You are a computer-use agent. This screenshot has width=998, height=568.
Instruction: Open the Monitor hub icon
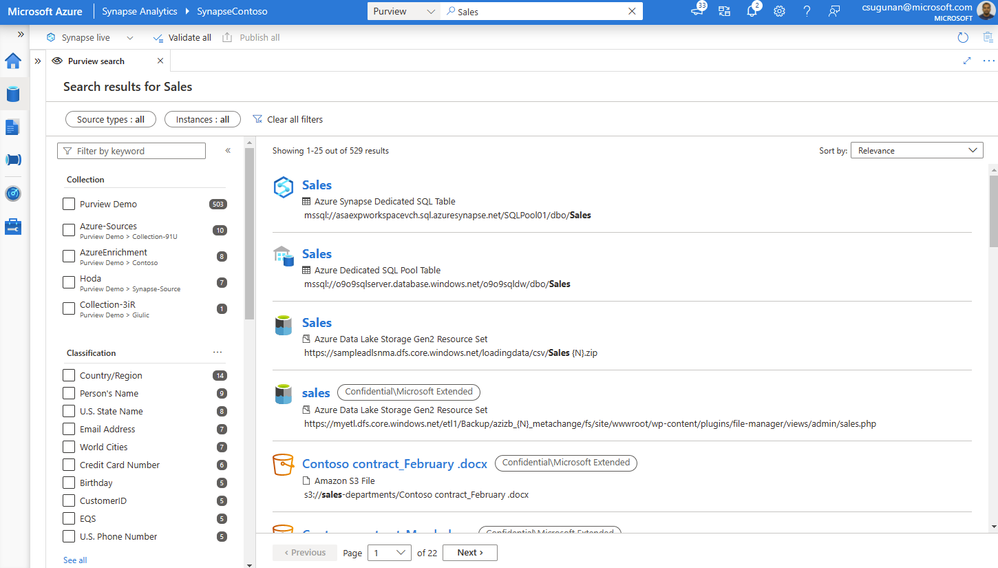coord(13,194)
